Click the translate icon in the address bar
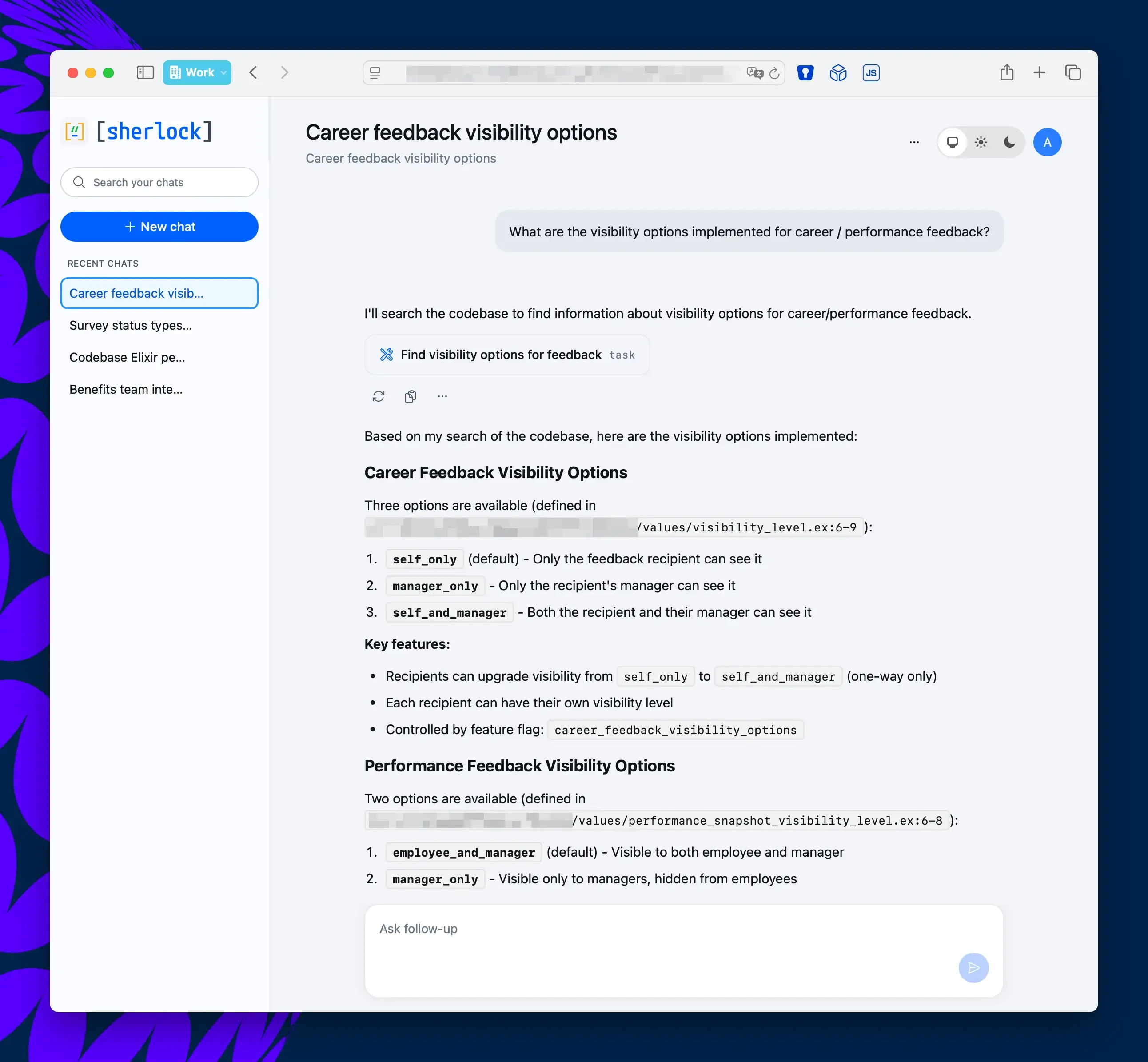This screenshot has height=1062, width=1148. 756,73
